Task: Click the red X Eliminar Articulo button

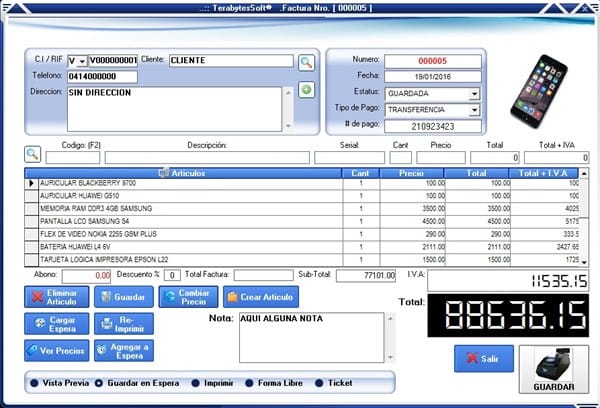Action: click(x=57, y=297)
